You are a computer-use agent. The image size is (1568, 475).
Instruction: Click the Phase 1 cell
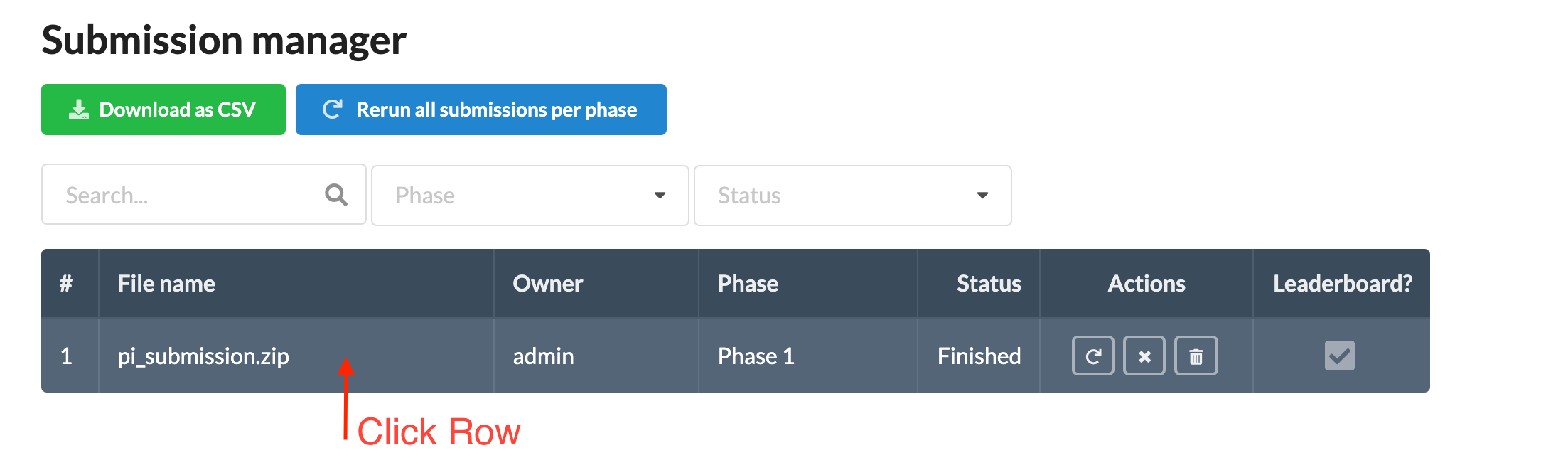pos(756,356)
